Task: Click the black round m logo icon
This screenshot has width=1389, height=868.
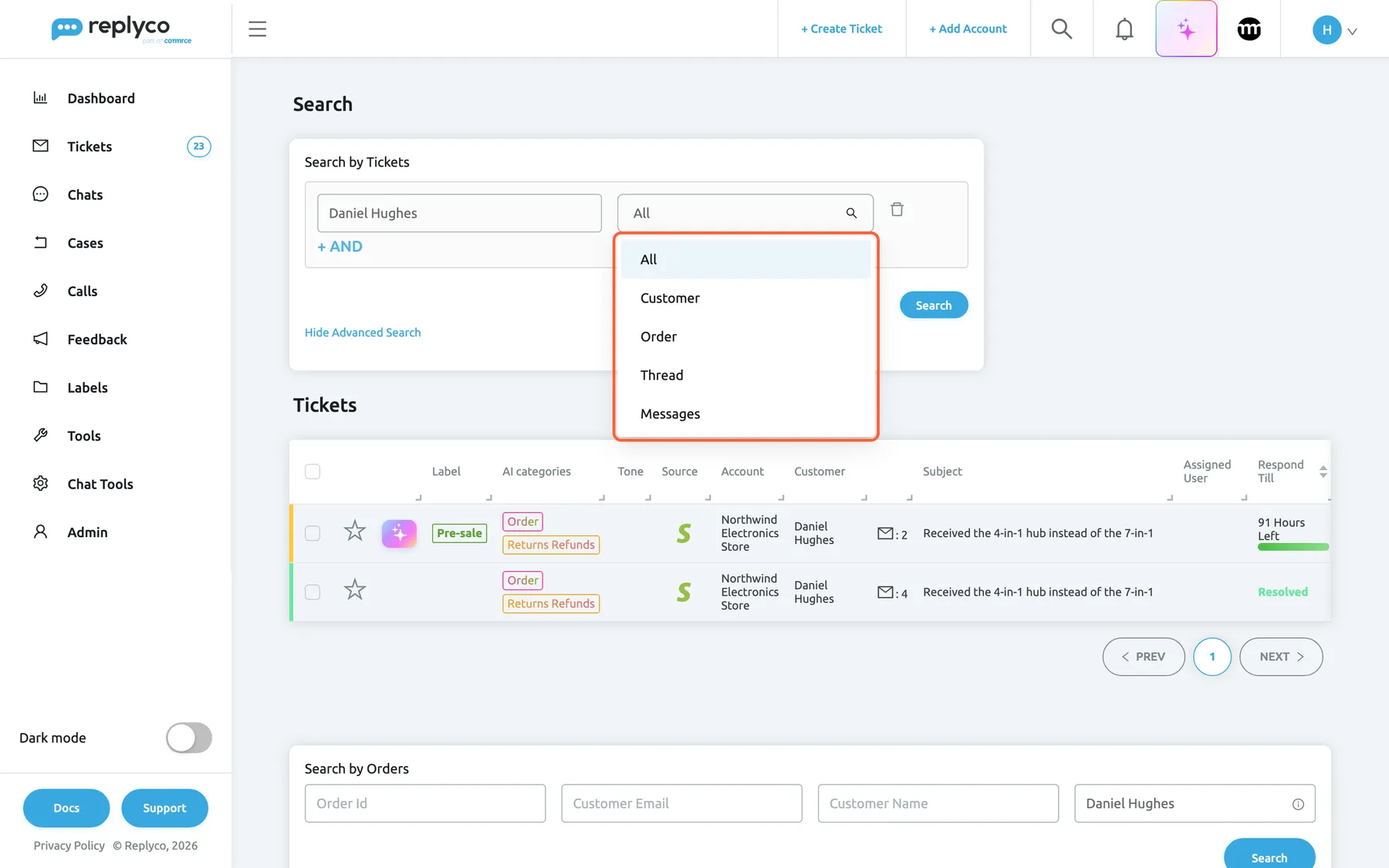Action: coord(1249,29)
